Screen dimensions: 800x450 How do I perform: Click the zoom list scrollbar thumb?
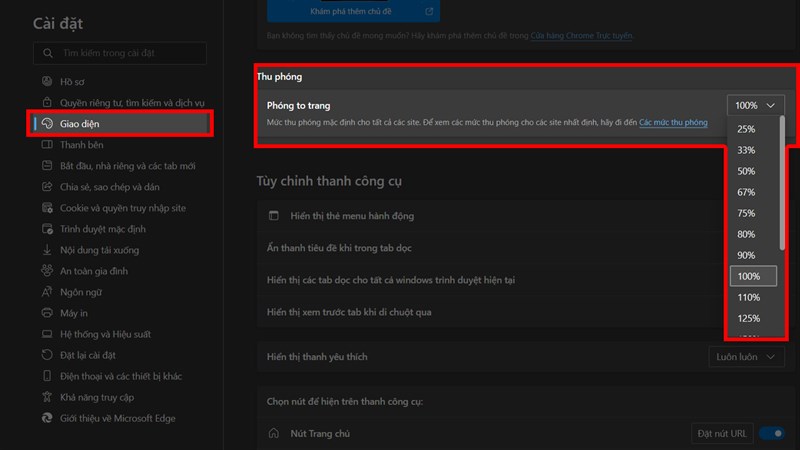click(x=782, y=183)
